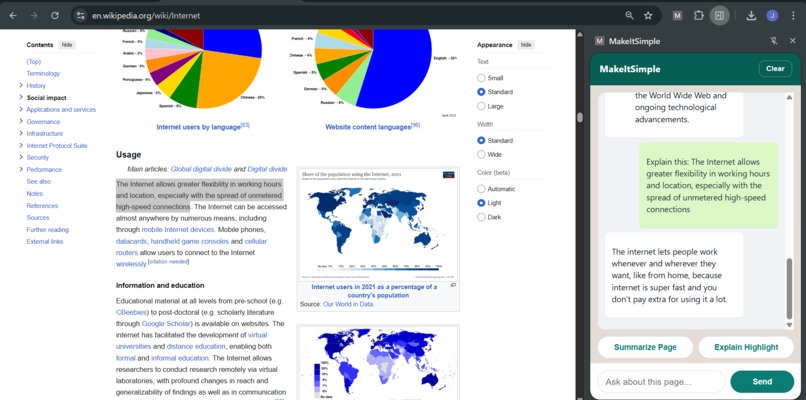Click the zoom magnifier icon in address bar
The height and width of the screenshot is (400, 806).
click(629, 15)
